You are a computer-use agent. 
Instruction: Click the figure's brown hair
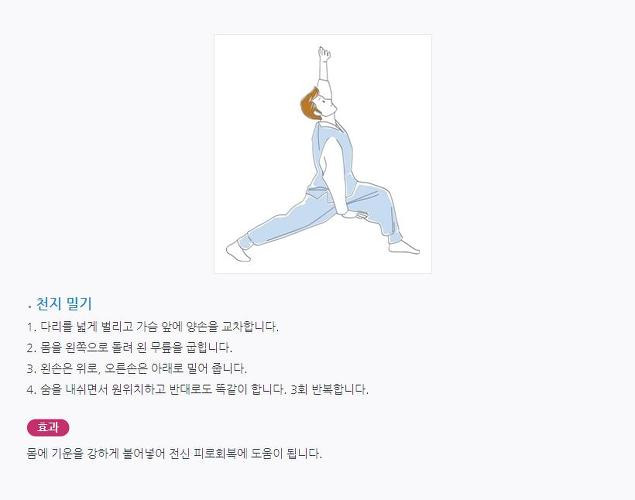coord(310,104)
